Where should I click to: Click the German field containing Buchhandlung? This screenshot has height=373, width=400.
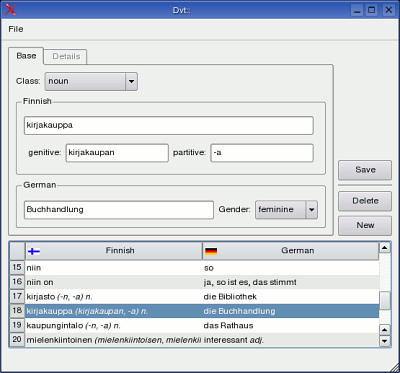click(x=119, y=210)
